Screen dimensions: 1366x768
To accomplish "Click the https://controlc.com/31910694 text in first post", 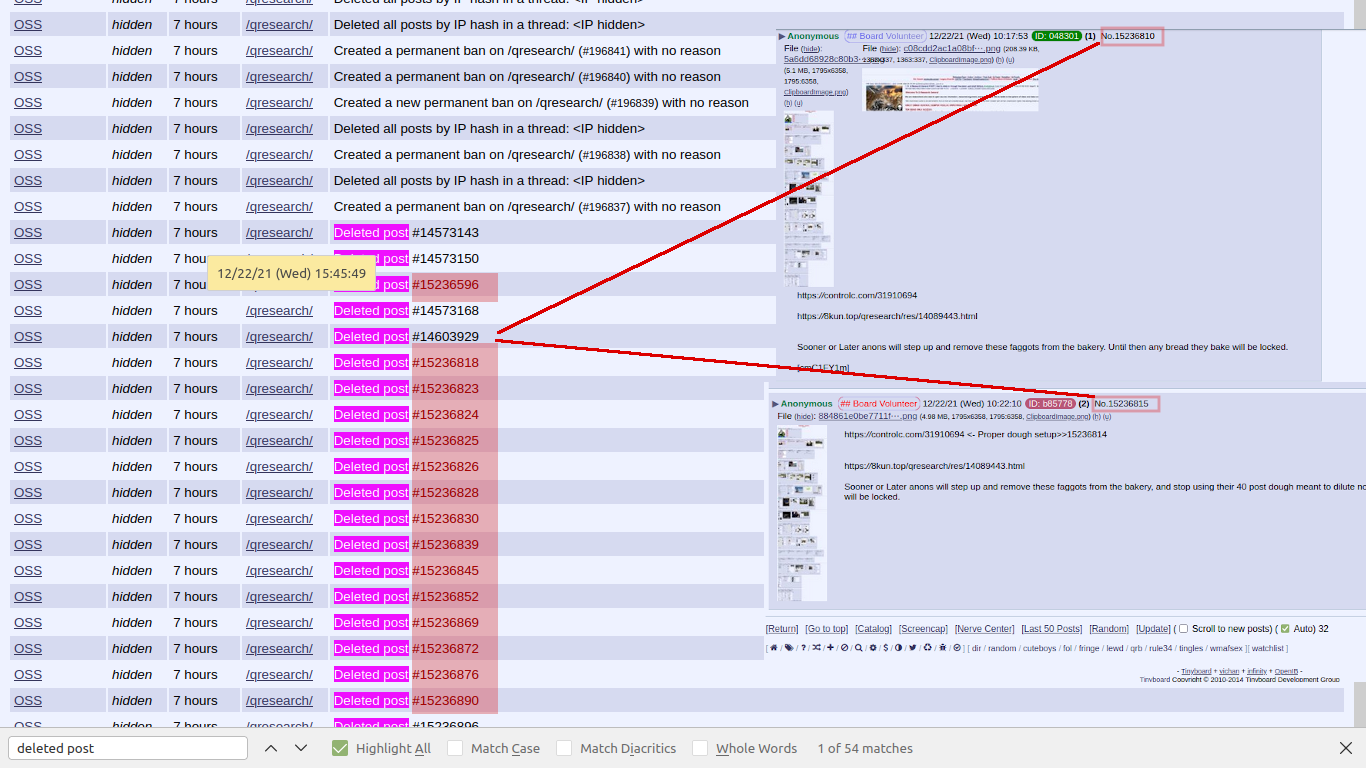I will coord(857,295).
